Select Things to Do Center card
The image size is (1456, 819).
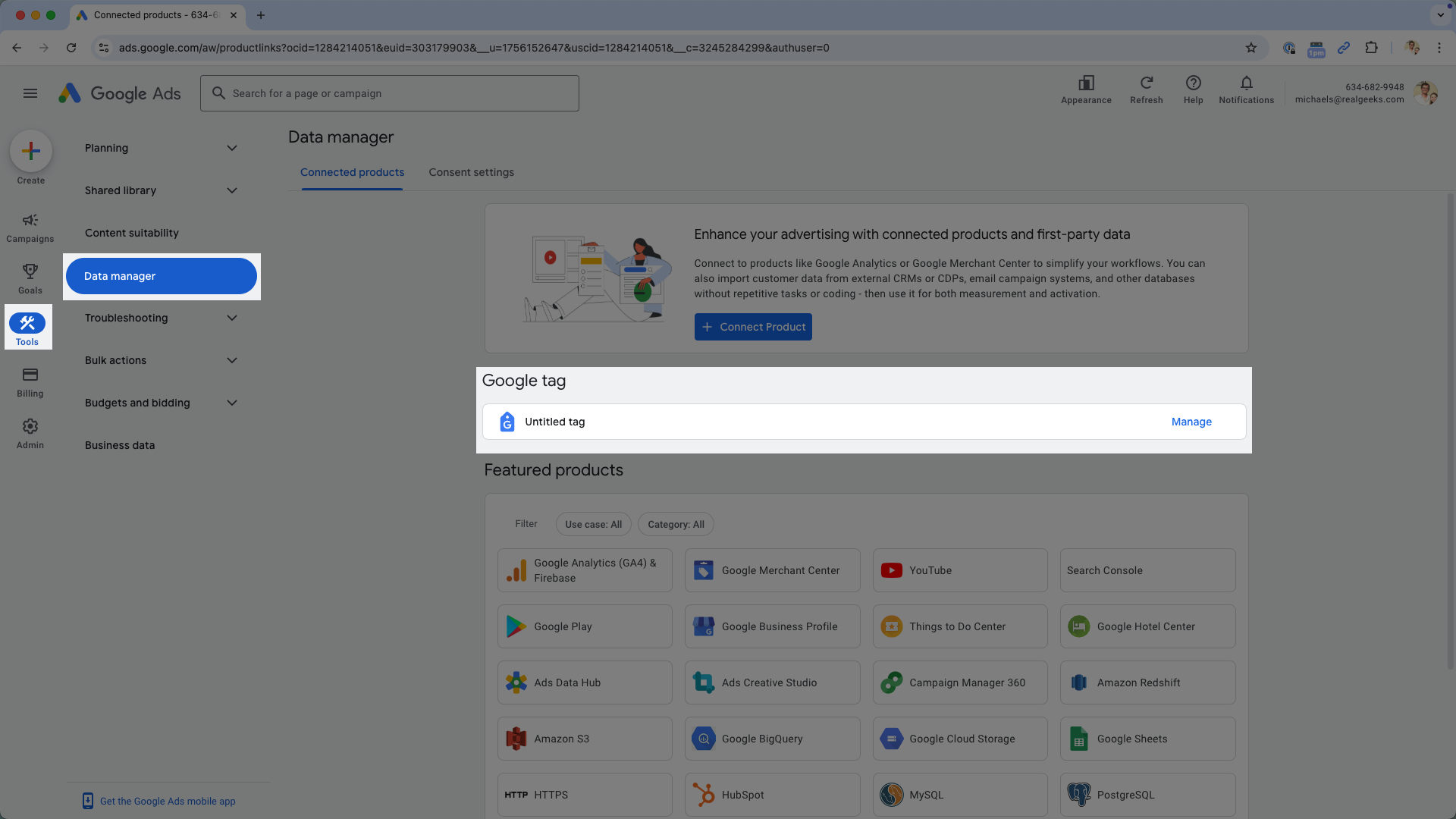point(960,626)
